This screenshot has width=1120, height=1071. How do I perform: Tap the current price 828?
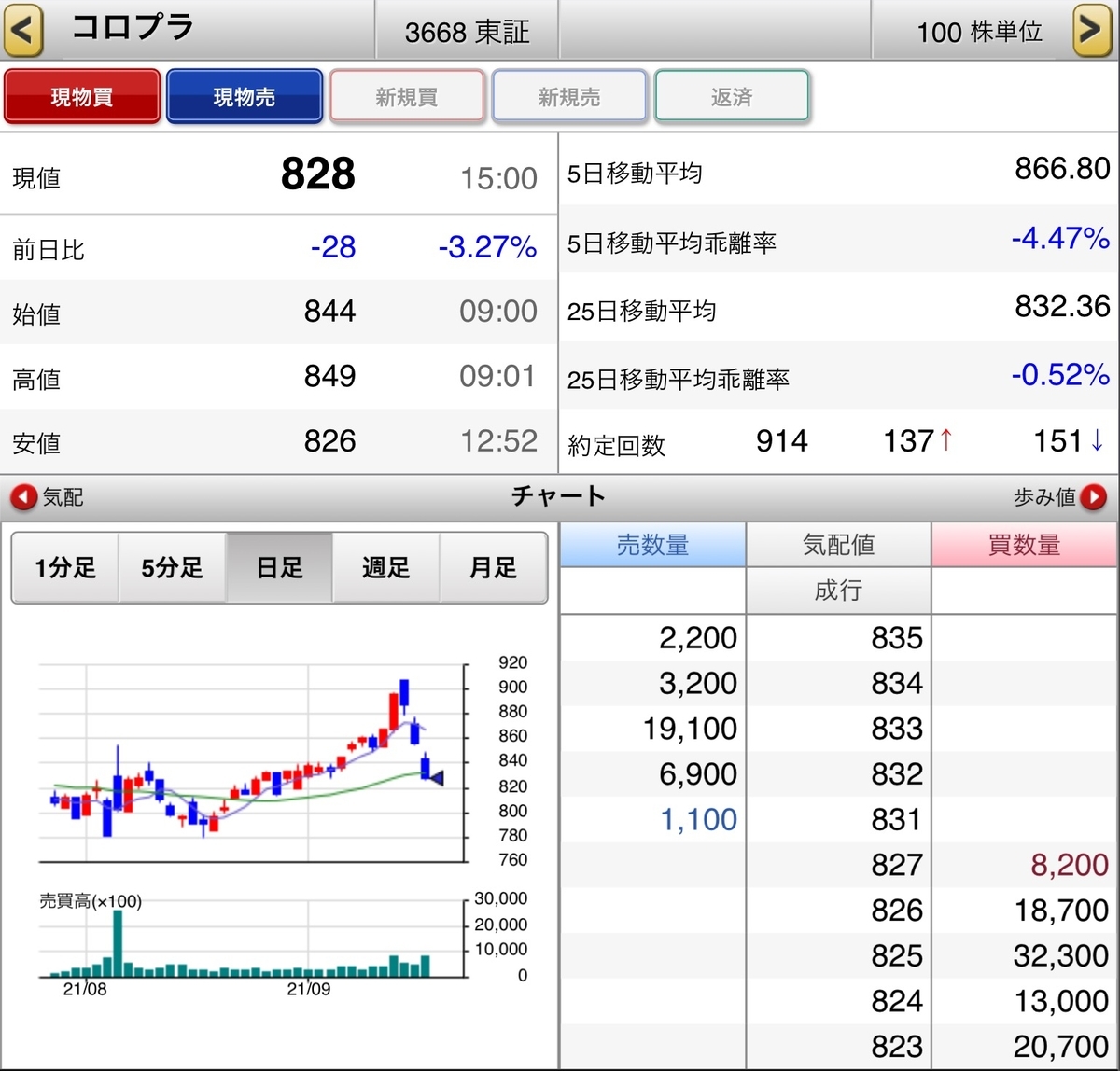pos(318,174)
